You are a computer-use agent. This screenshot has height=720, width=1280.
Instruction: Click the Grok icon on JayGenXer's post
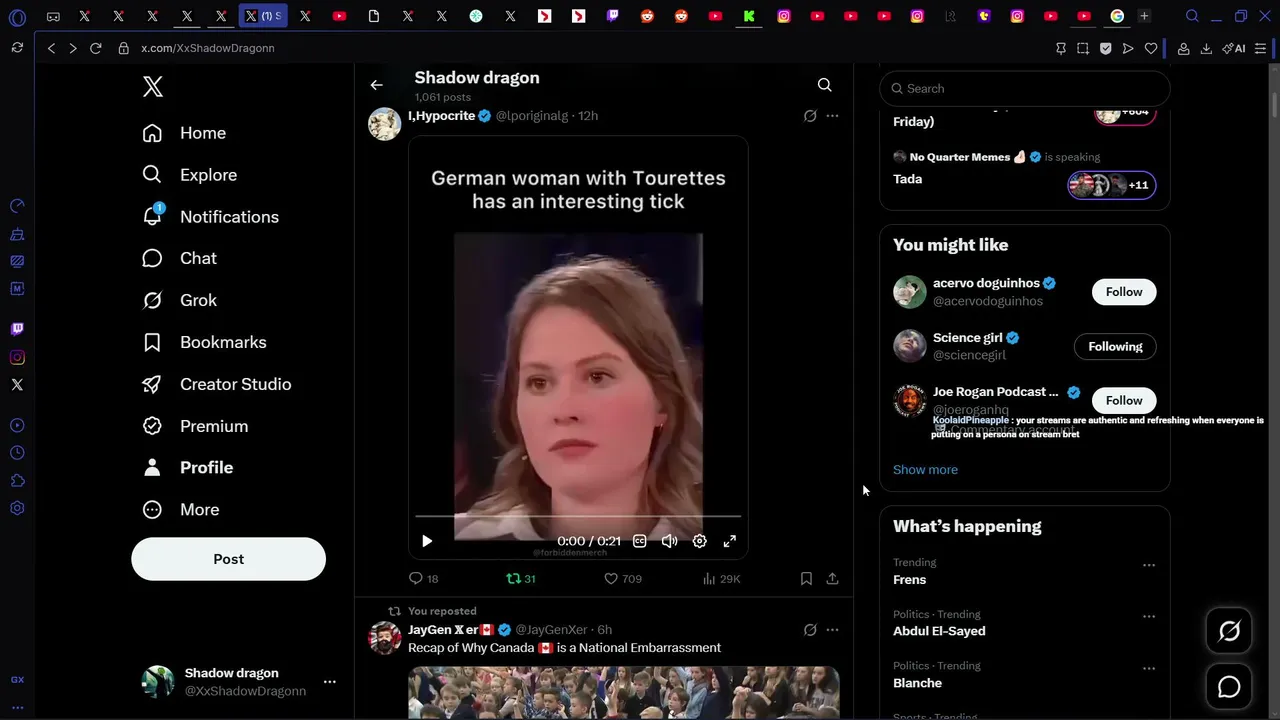click(x=810, y=630)
